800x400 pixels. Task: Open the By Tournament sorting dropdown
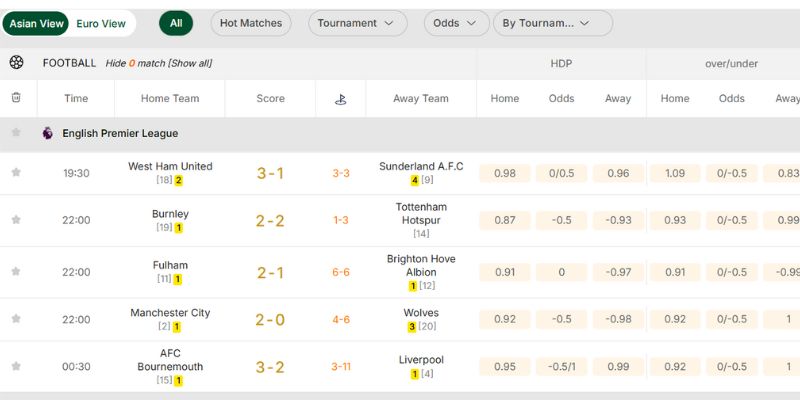tap(552, 23)
